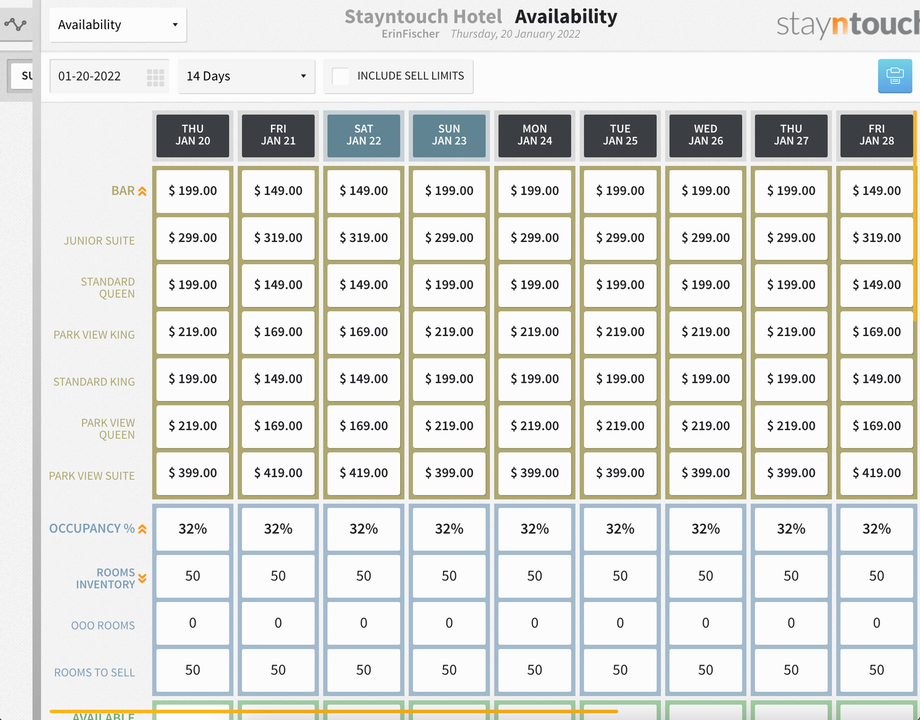The image size is (920, 720).
Task: Click the stayntouch logo
Action: (848, 25)
